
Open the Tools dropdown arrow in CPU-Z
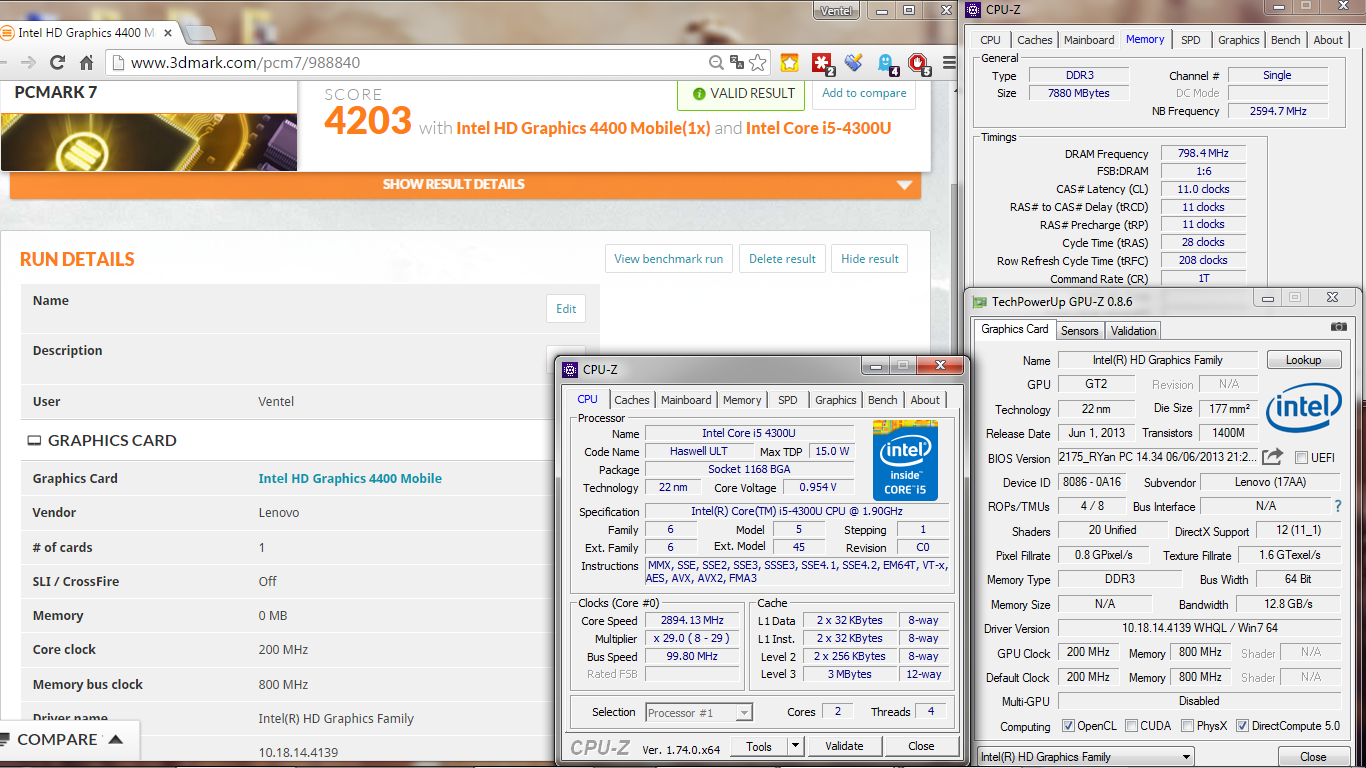(795, 746)
